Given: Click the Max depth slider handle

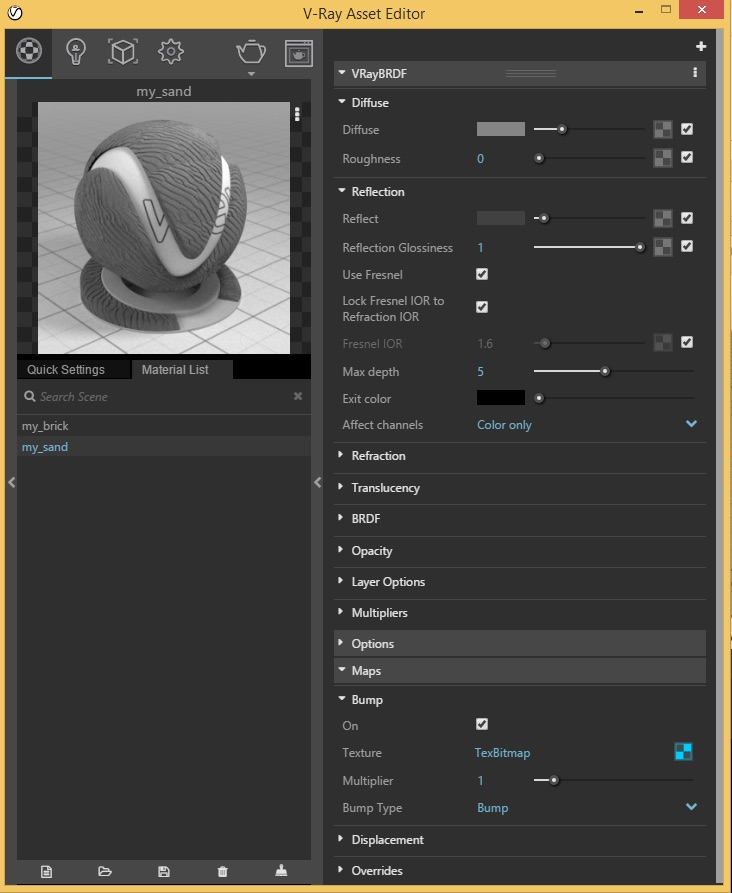Looking at the screenshot, I should (x=605, y=371).
